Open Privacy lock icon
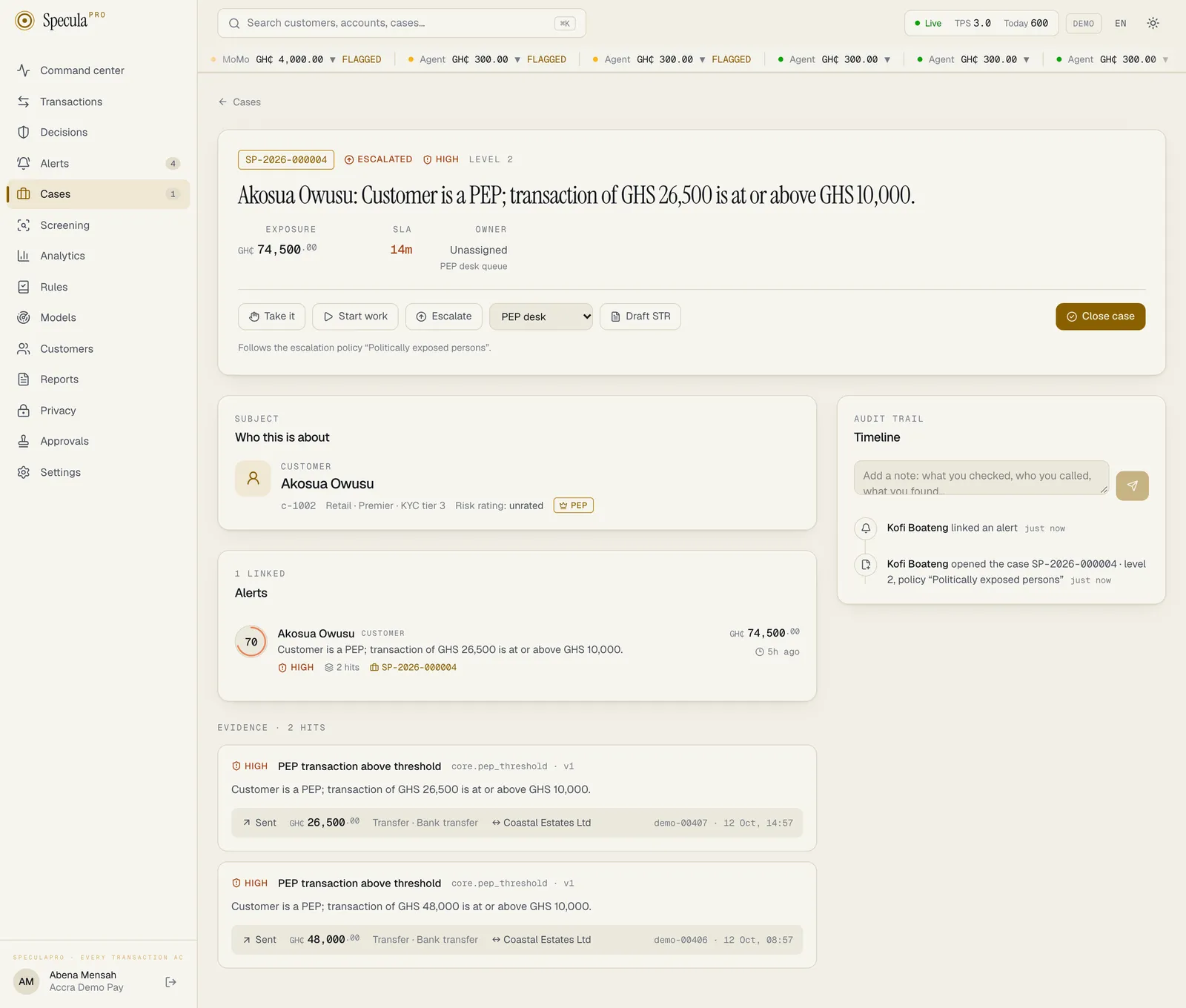This screenshot has height=1008, width=1186. 24,411
